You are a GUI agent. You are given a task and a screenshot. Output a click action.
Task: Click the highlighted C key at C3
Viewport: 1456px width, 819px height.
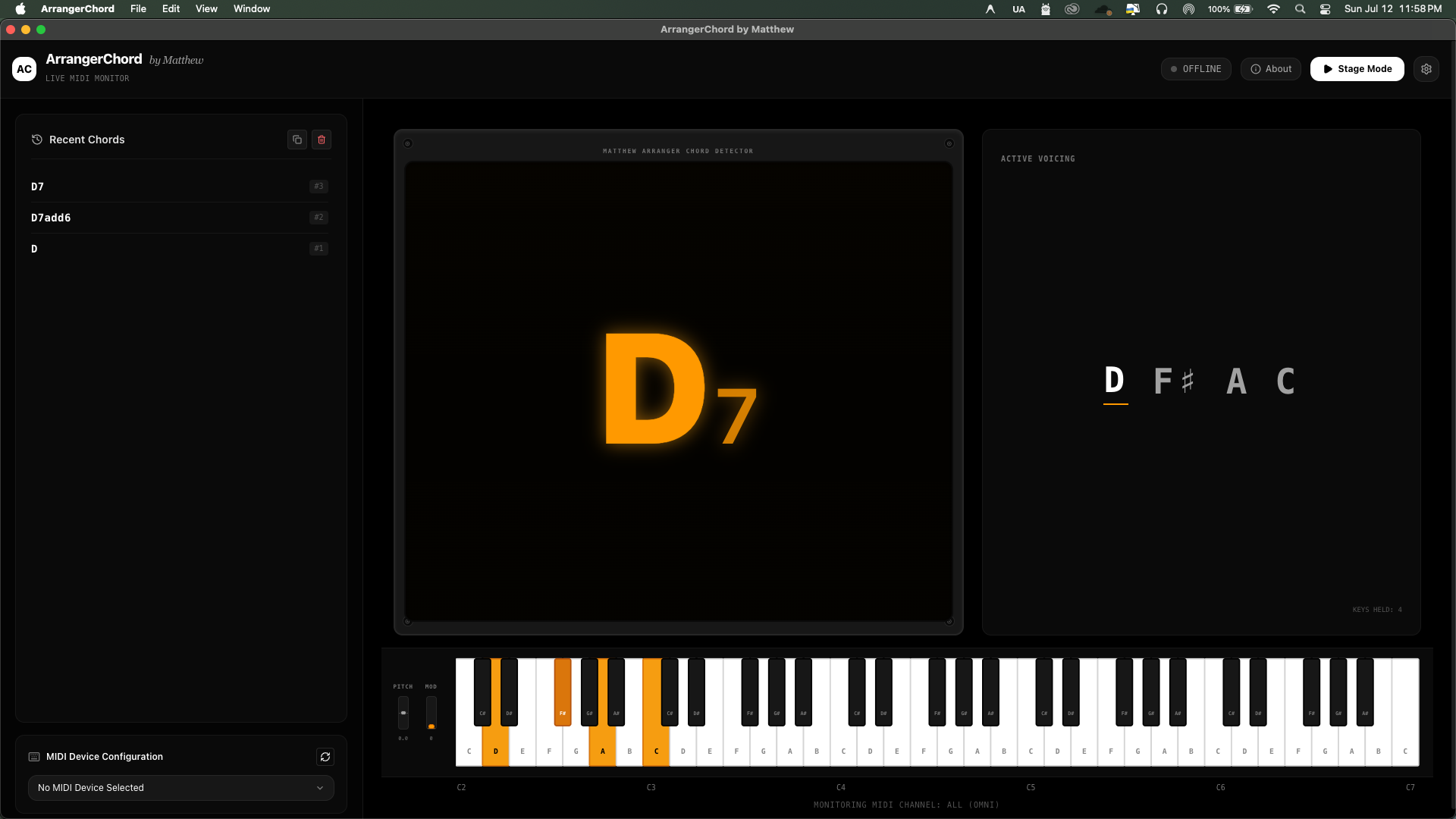(656, 747)
